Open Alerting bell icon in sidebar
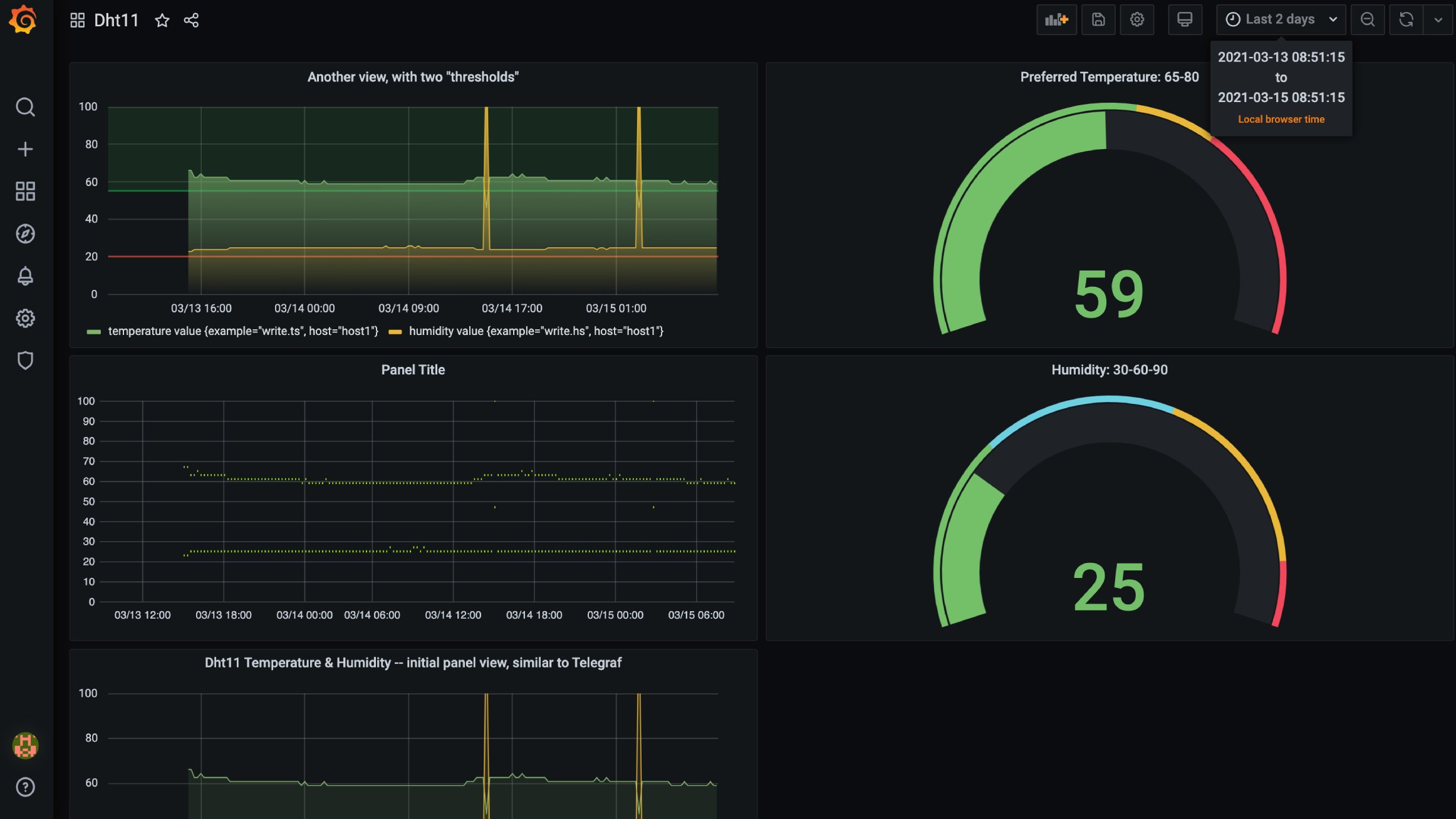The width and height of the screenshot is (1456, 819). tap(25, 276)
